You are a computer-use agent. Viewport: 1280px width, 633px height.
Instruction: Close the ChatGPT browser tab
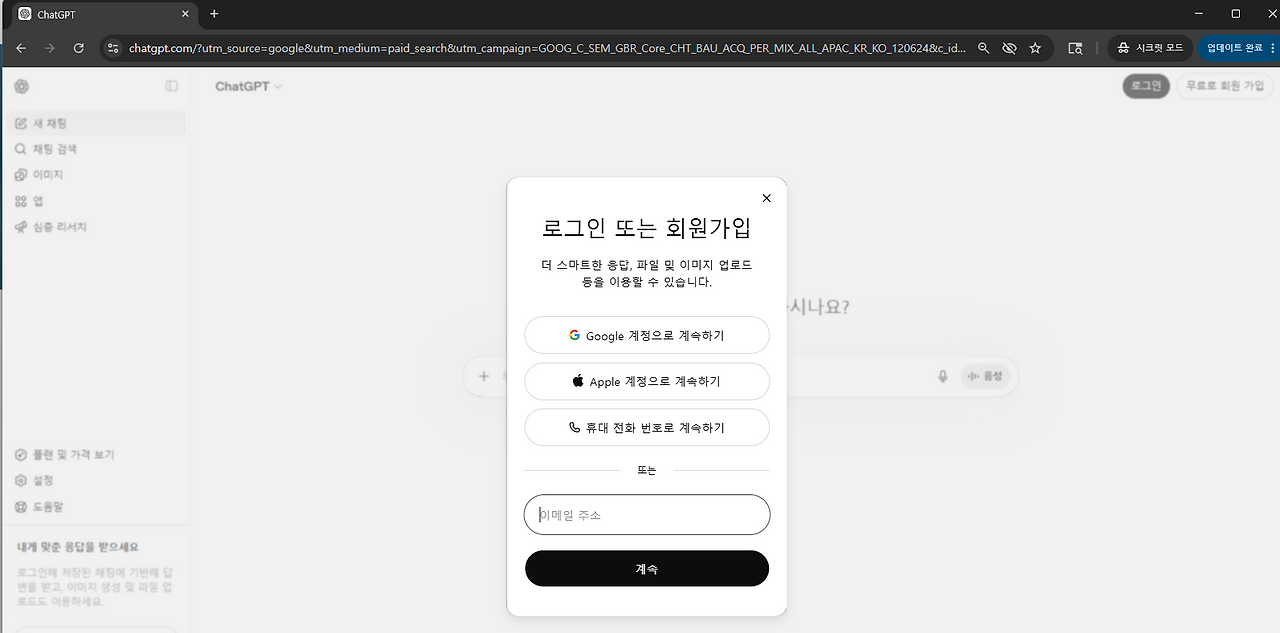tap(185, 14)
